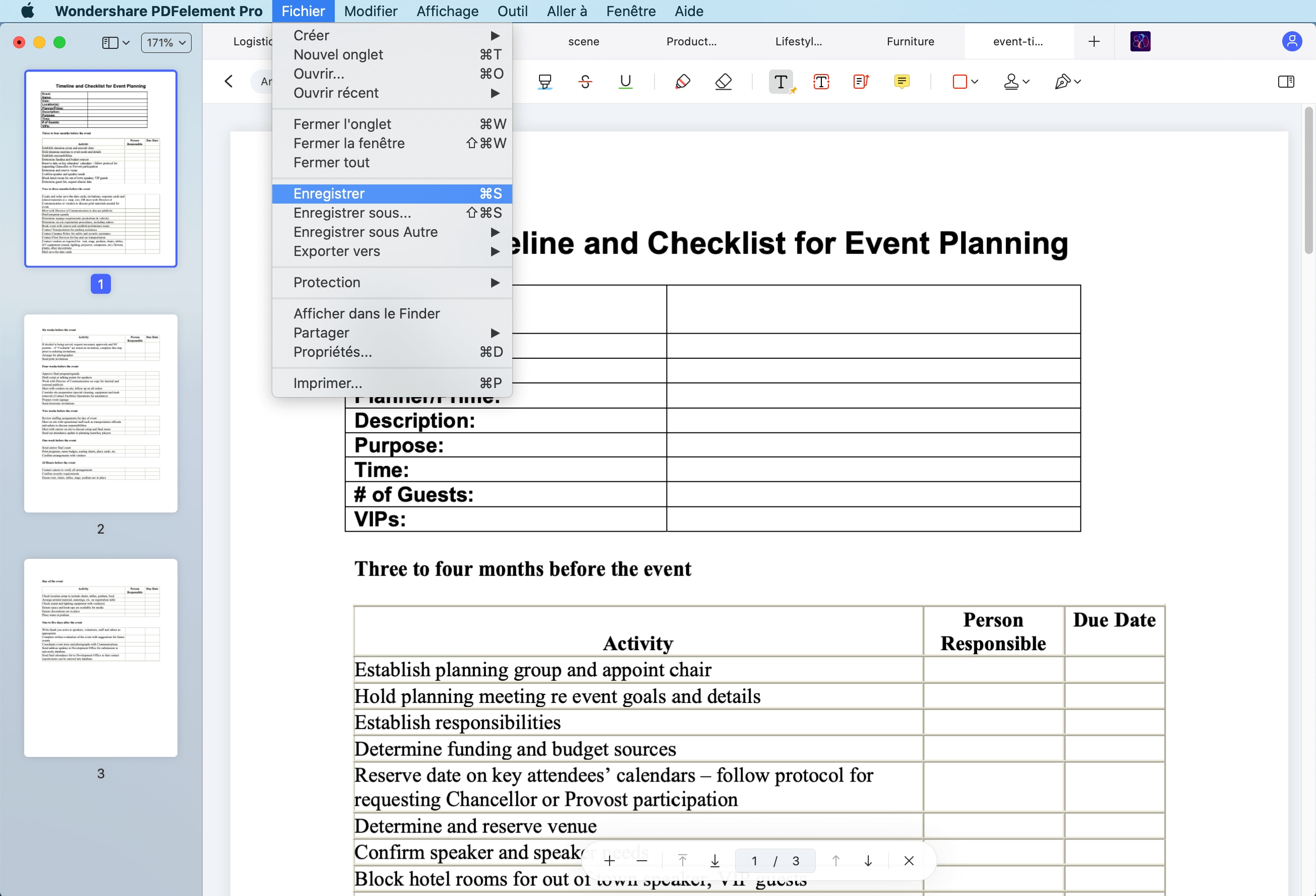1316x896 pixels.
Task: Select Imprimer to print document
Action: click(328, 382)
